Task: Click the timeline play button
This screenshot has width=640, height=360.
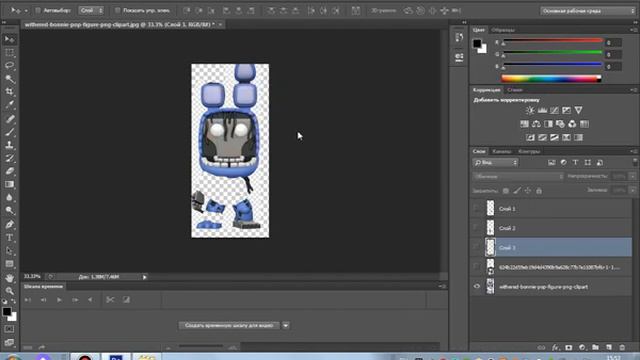Action: pos(59,300)
